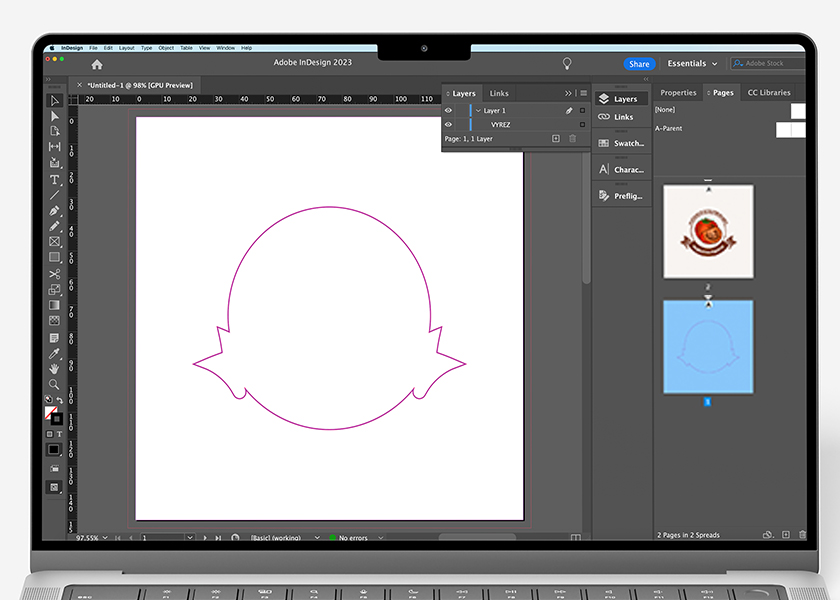Swap fill and stroke colors

click(x=59, y=400)
